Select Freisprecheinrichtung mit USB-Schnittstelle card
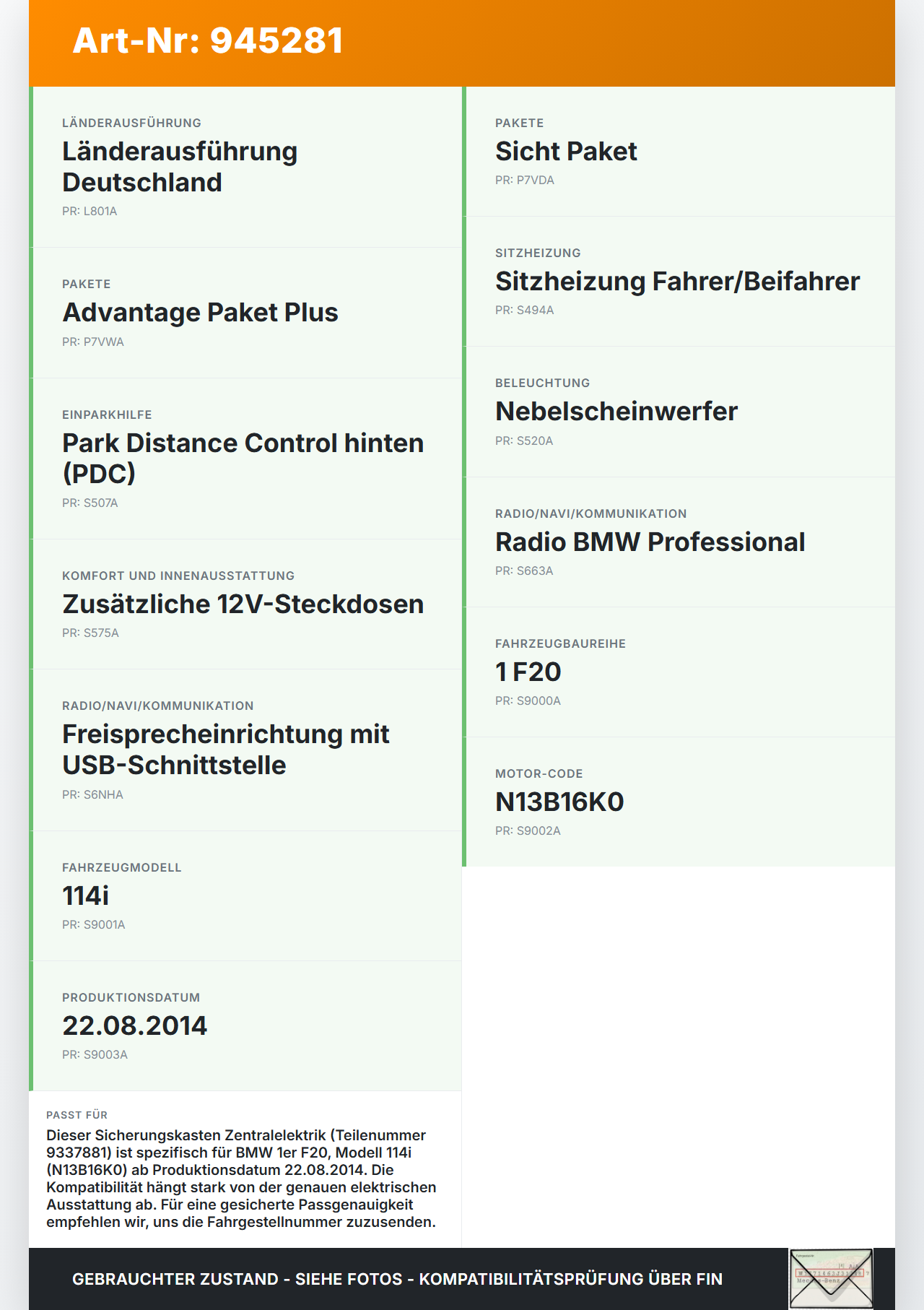The height and width of the screenshot is (1310, 924). point(245,750)
